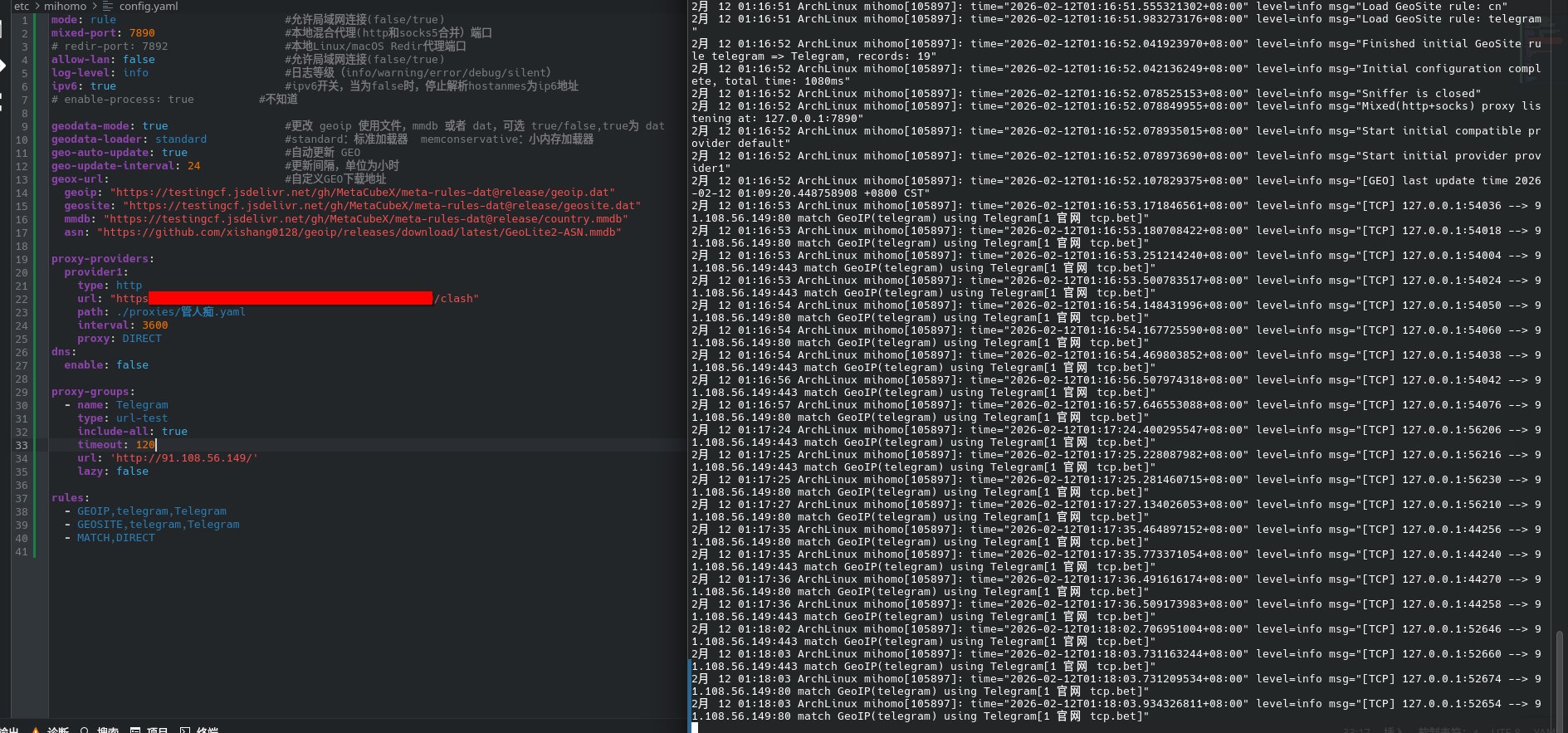Open the Diagnostics panel warning icon
Image resolution: width=1568 pixels, height=733 pixels.
tap(36, 730)
